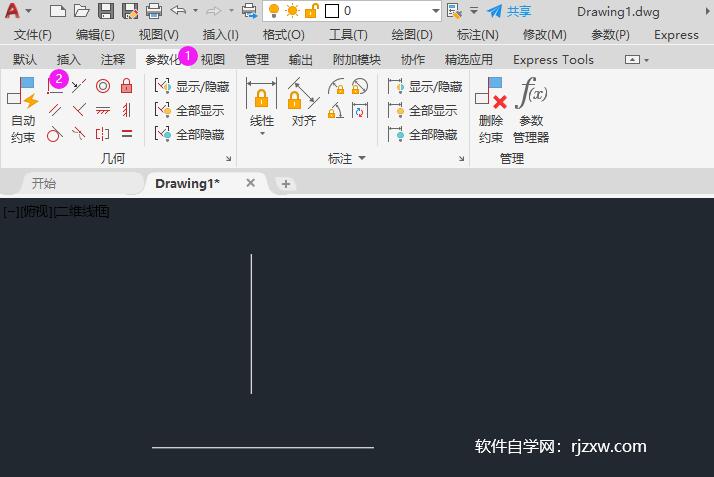714x477 pixels.
Task: Open the 格式(O) menu
Action: [284, 35]
